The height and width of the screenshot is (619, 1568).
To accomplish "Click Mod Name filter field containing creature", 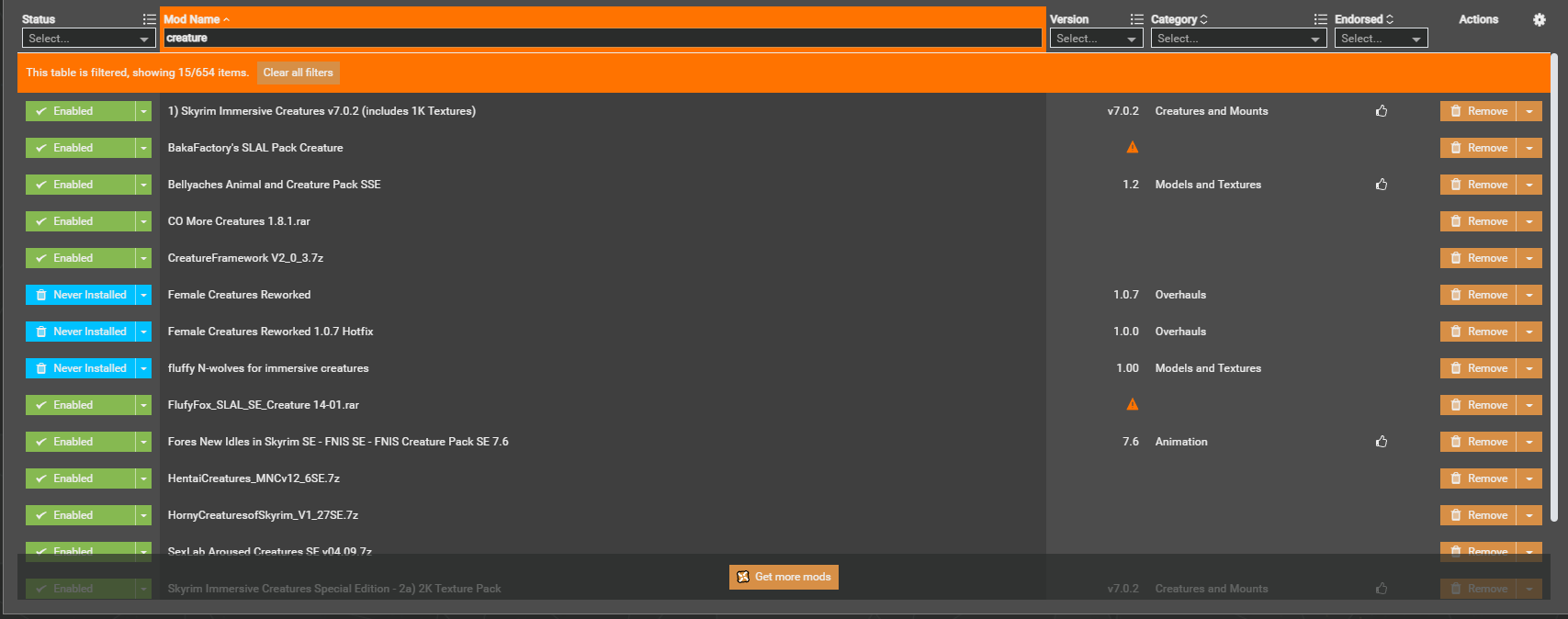I will tap(603, 39).
